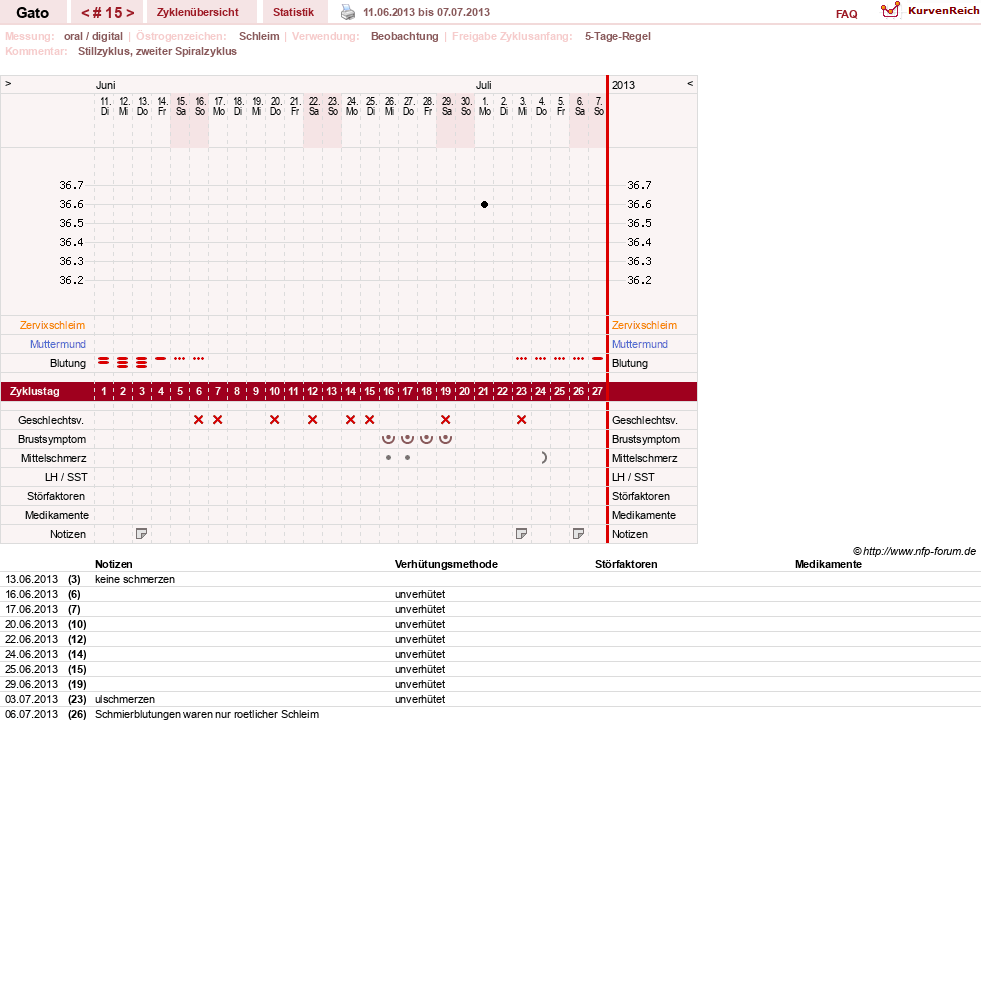Open the nfp-forum.de link

(x=914, y=551)
